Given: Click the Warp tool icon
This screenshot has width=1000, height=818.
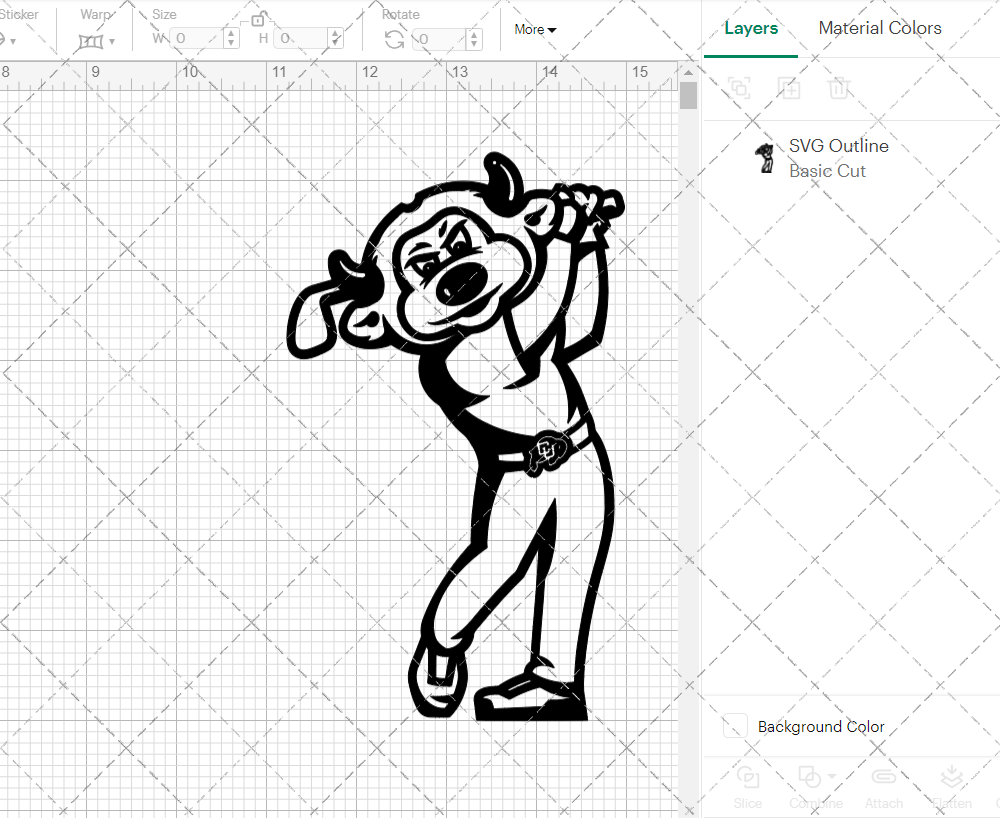Looking at the screenshot, I should click(x=91, y=42).
